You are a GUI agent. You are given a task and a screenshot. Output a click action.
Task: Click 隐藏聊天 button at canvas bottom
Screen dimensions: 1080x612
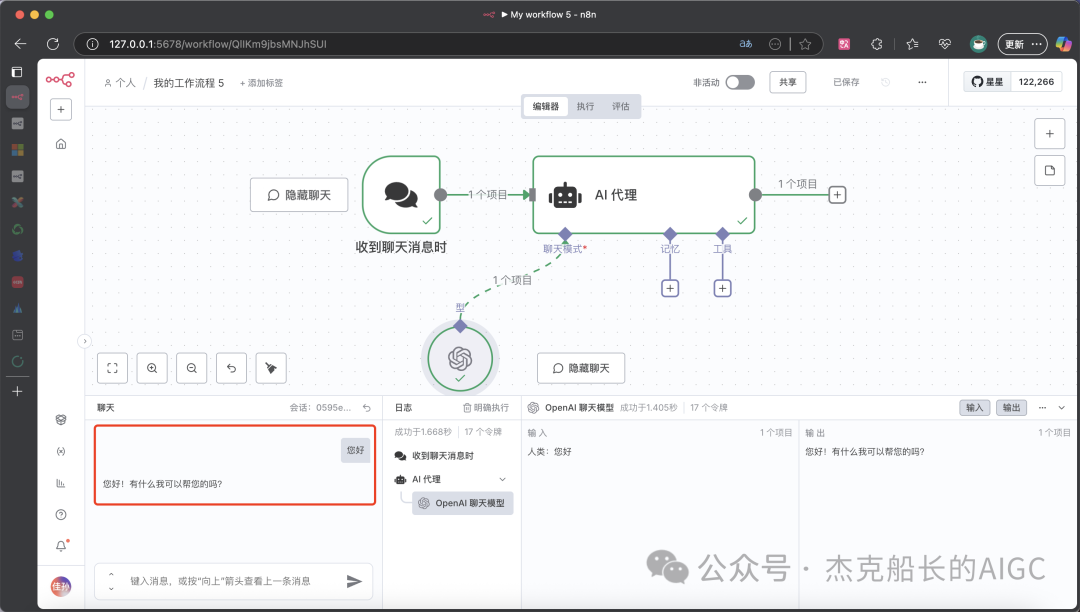click(x=581, y=368)
